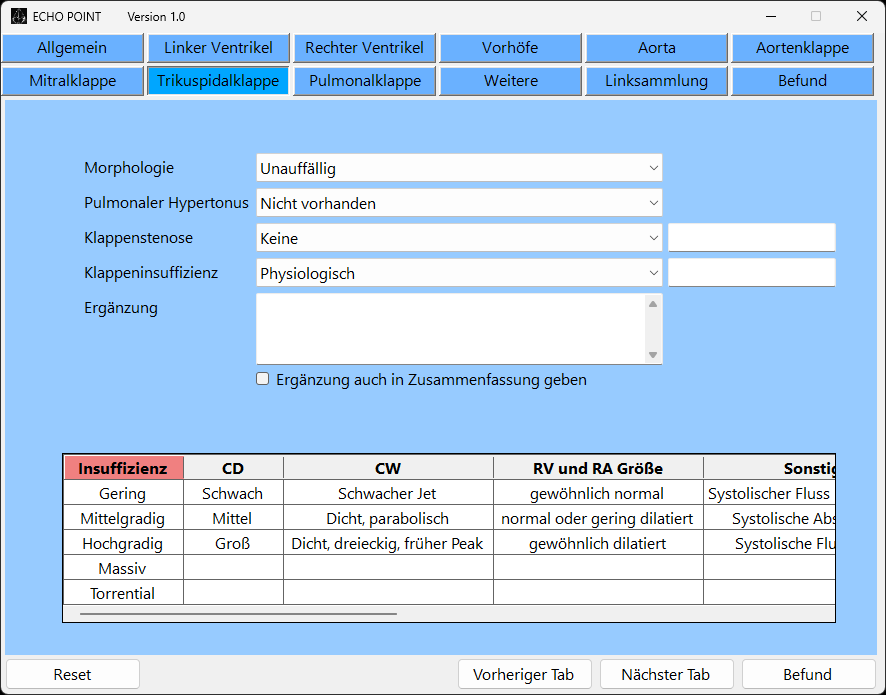
Task: Expand the Pulmonaler Hypertonus dropdown
Action: [x=459, y=203]
